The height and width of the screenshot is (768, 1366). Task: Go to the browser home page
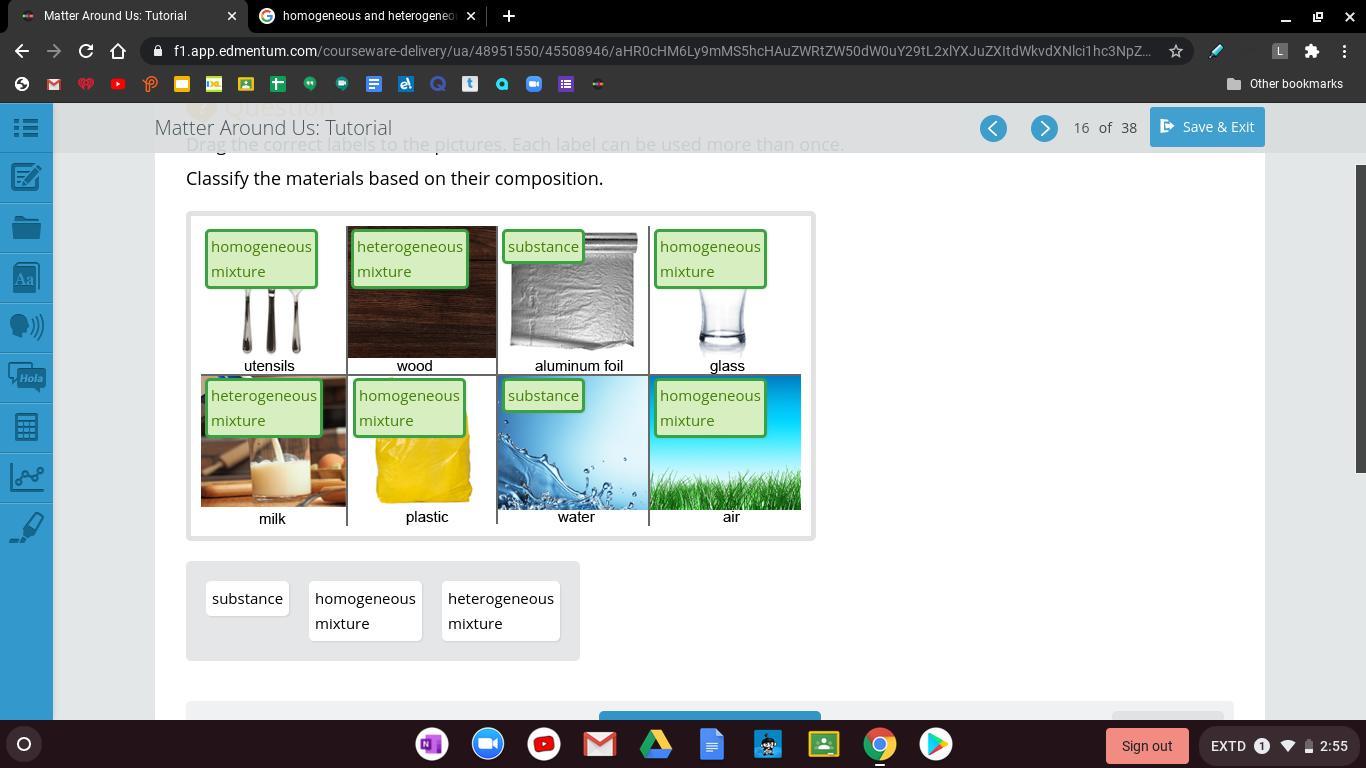coord(118,51)
